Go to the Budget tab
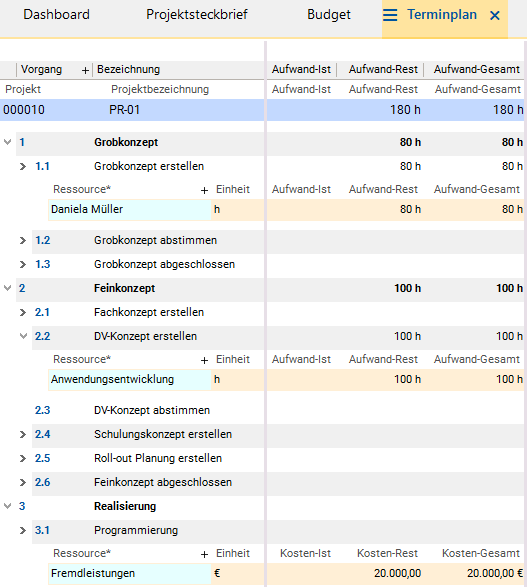This screenshot has height=587, width=527. click(329, 15)
